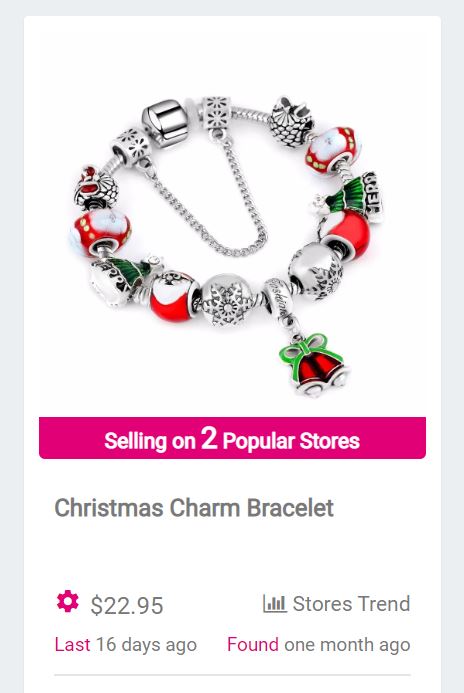This screenshot has width=464, height=693.
Task: Click the glossy red bead with white patch
Action: point(171,296)
